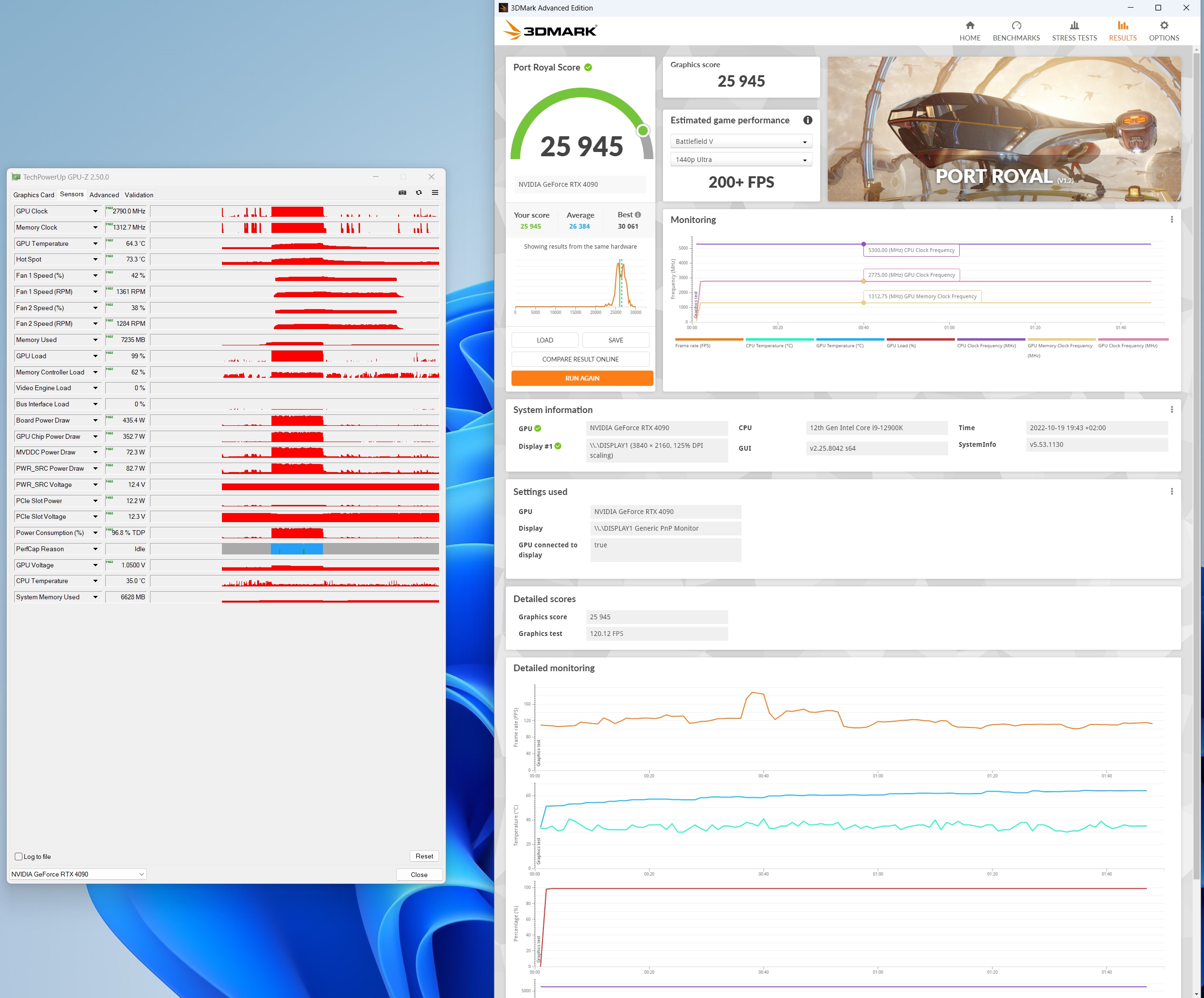Open the GPU Clock sensor dropdown arrow
This screenshot has height=998, width=1204.
tap(95, 212)
